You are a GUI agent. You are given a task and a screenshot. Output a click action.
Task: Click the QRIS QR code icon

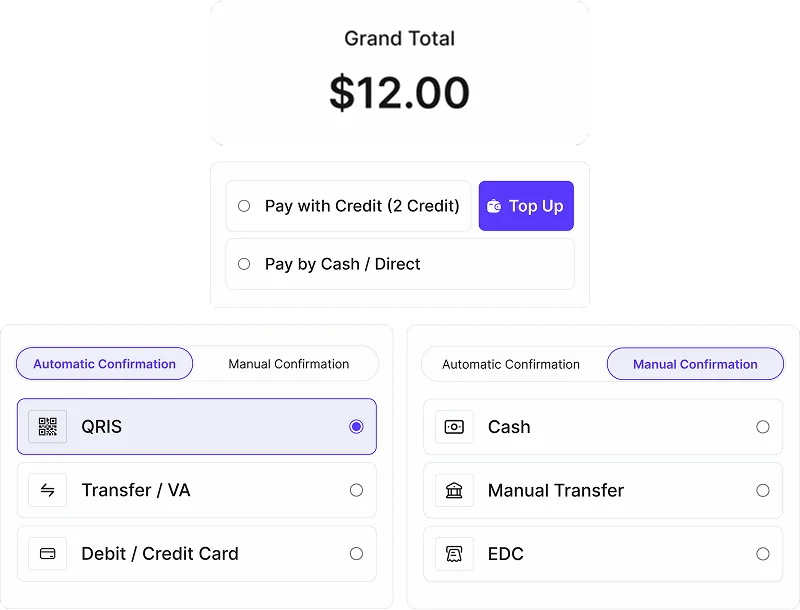pos(47,427)
